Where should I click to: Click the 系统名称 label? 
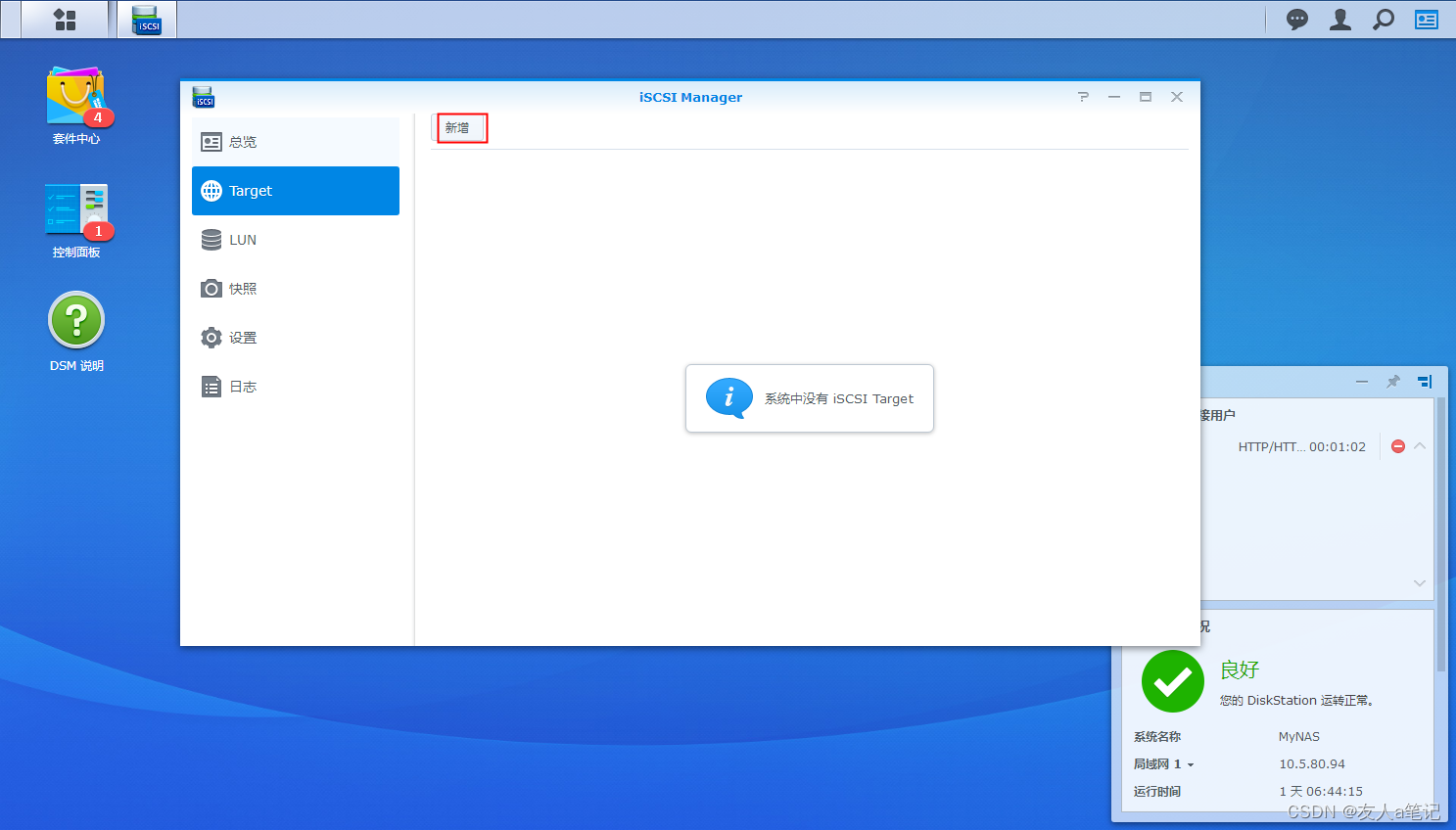[x=1157, y=737]
